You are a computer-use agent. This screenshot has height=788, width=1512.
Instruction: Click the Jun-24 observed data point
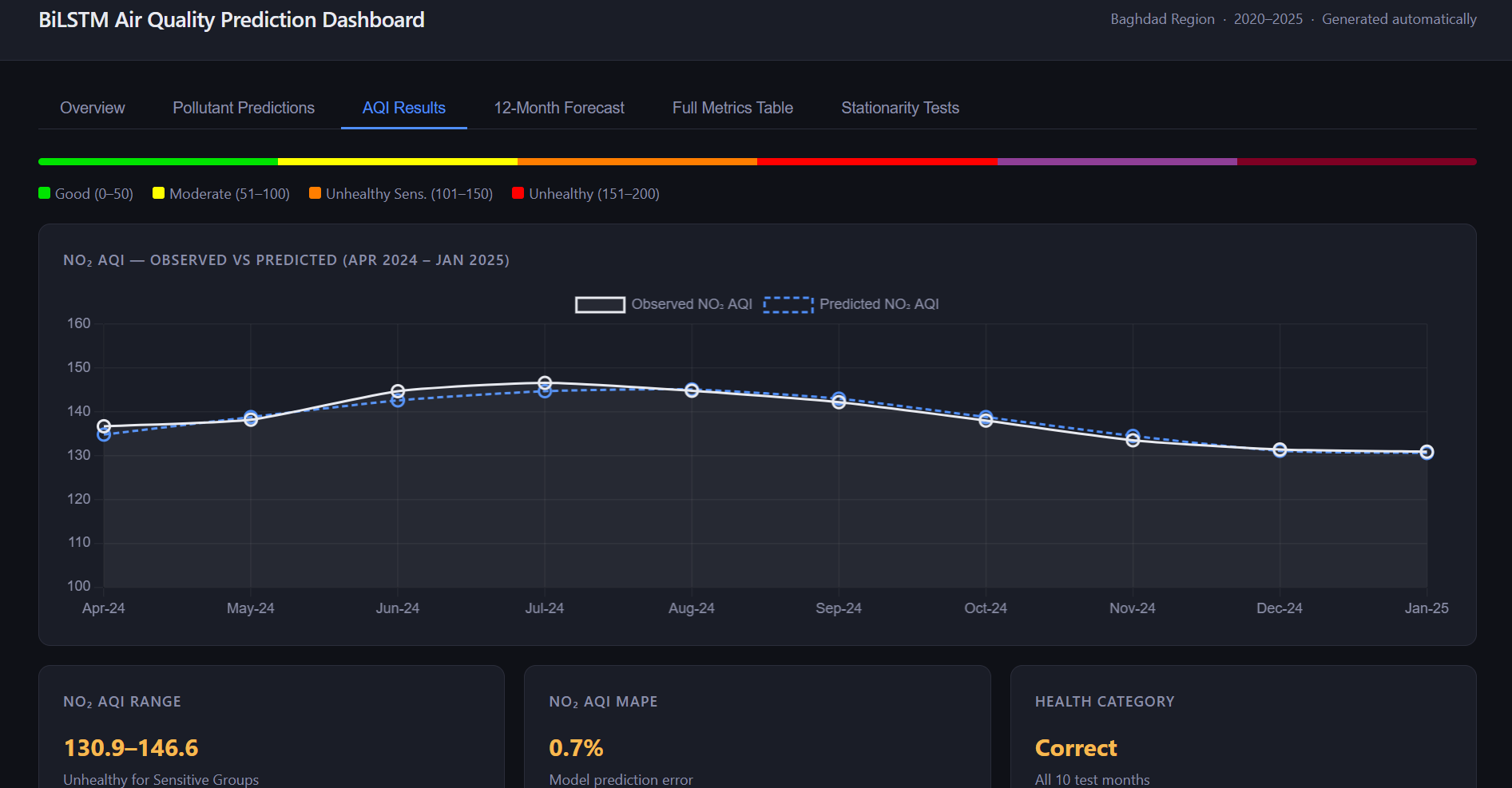click(x=398, y=391)
